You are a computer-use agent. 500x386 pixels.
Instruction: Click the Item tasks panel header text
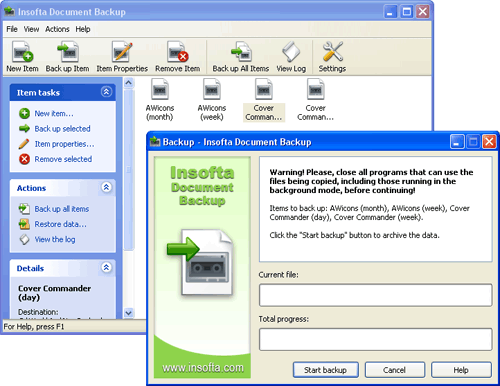click(x=38, y=93)
